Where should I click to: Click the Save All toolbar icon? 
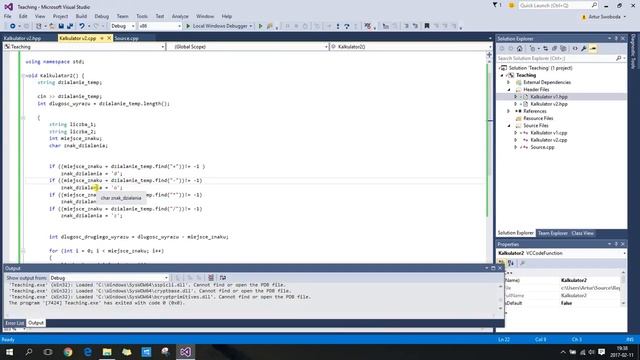(70, 26)
